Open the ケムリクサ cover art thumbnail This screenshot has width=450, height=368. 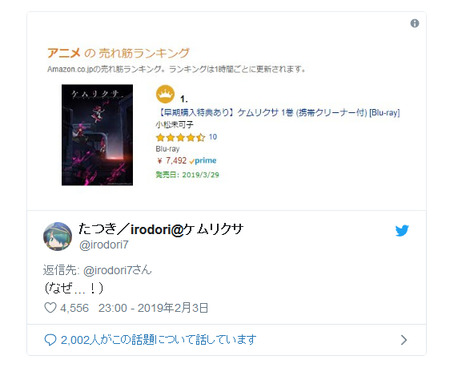tap(97, 135)
